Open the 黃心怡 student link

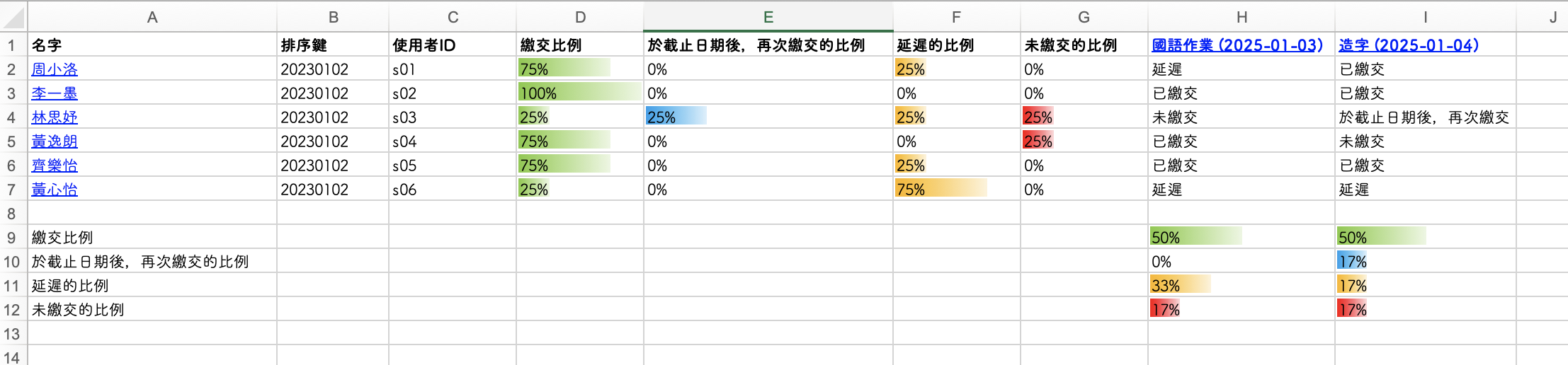[55, 190]
